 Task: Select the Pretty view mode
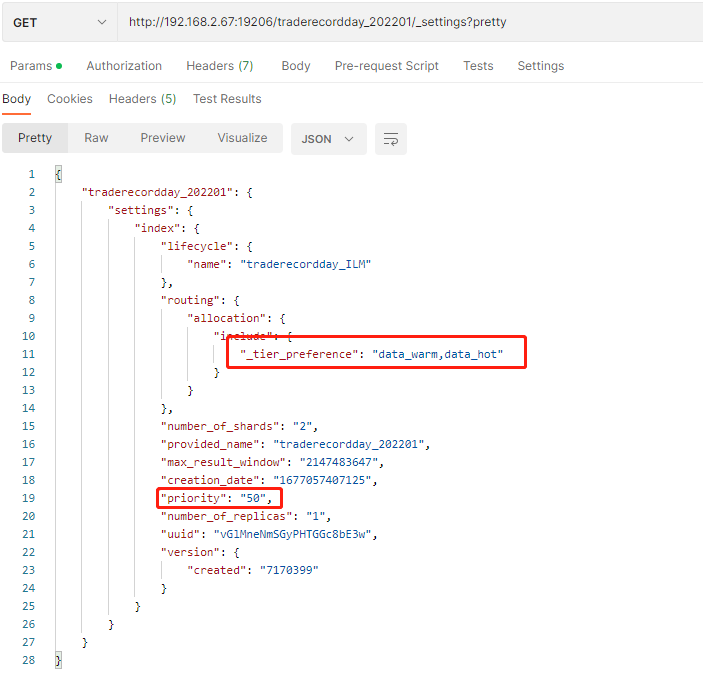[35, 138]
